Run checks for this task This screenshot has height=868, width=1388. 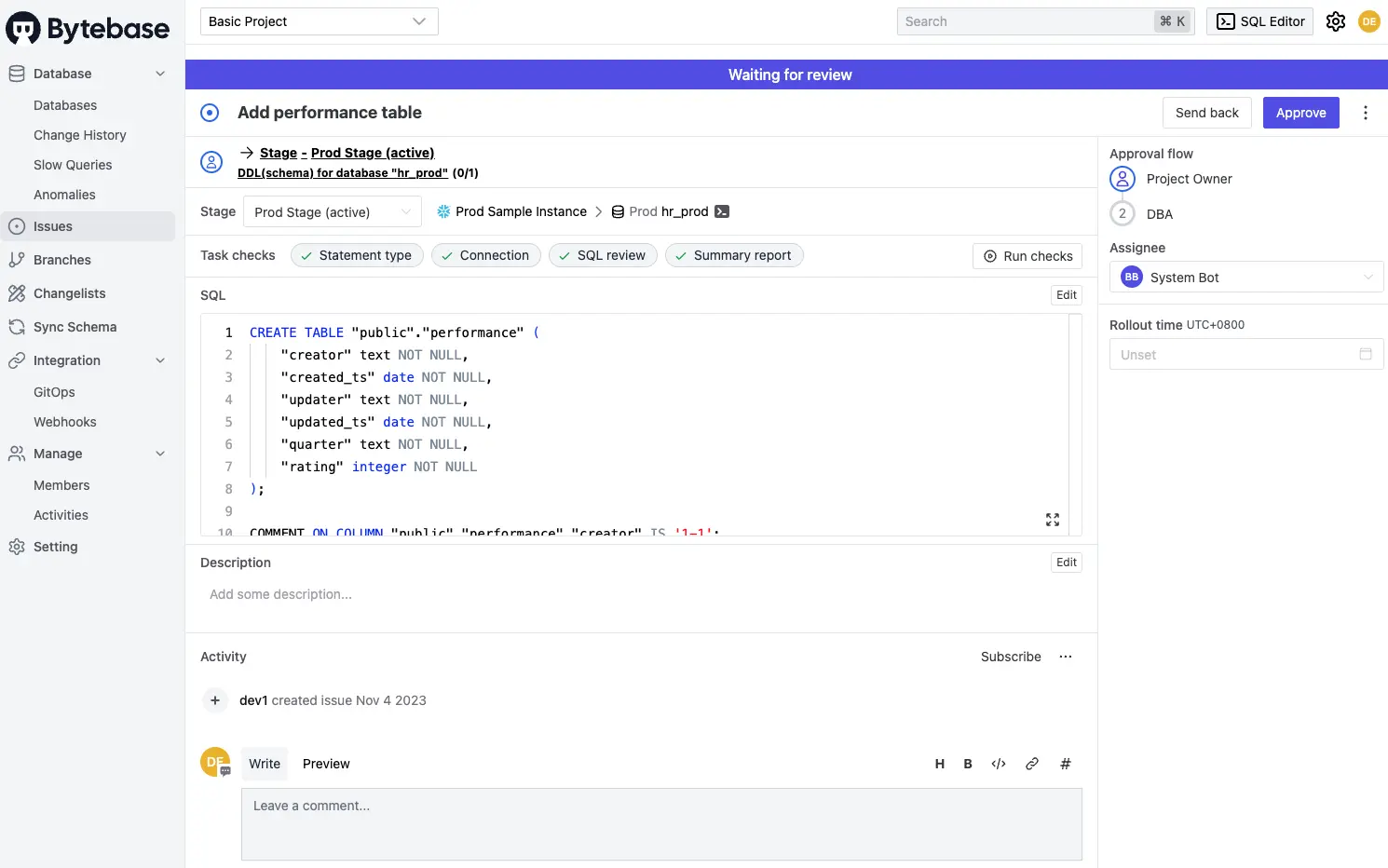point(1028,256)
